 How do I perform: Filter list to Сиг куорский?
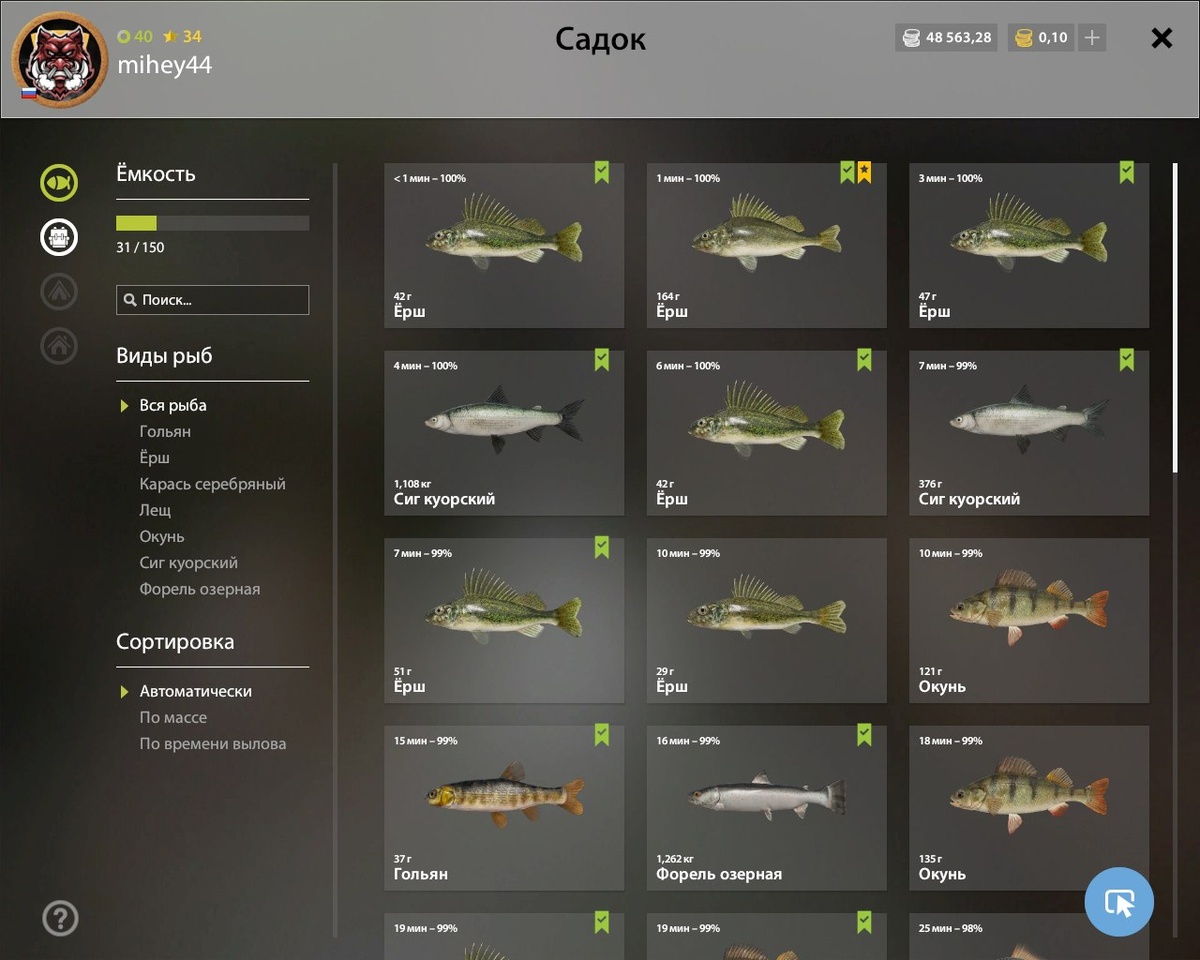click(189, 562)
